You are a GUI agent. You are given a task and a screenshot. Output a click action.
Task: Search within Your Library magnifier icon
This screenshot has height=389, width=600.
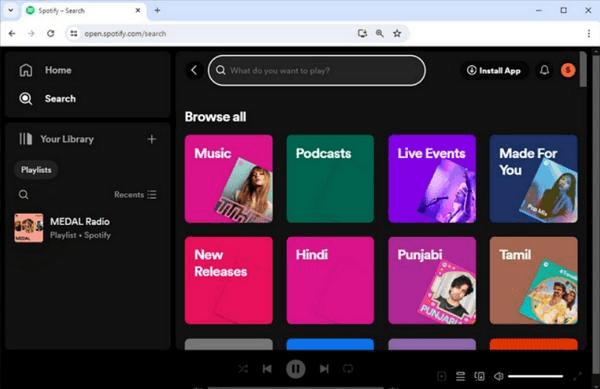pyautogui.click(x=23, y=195)
